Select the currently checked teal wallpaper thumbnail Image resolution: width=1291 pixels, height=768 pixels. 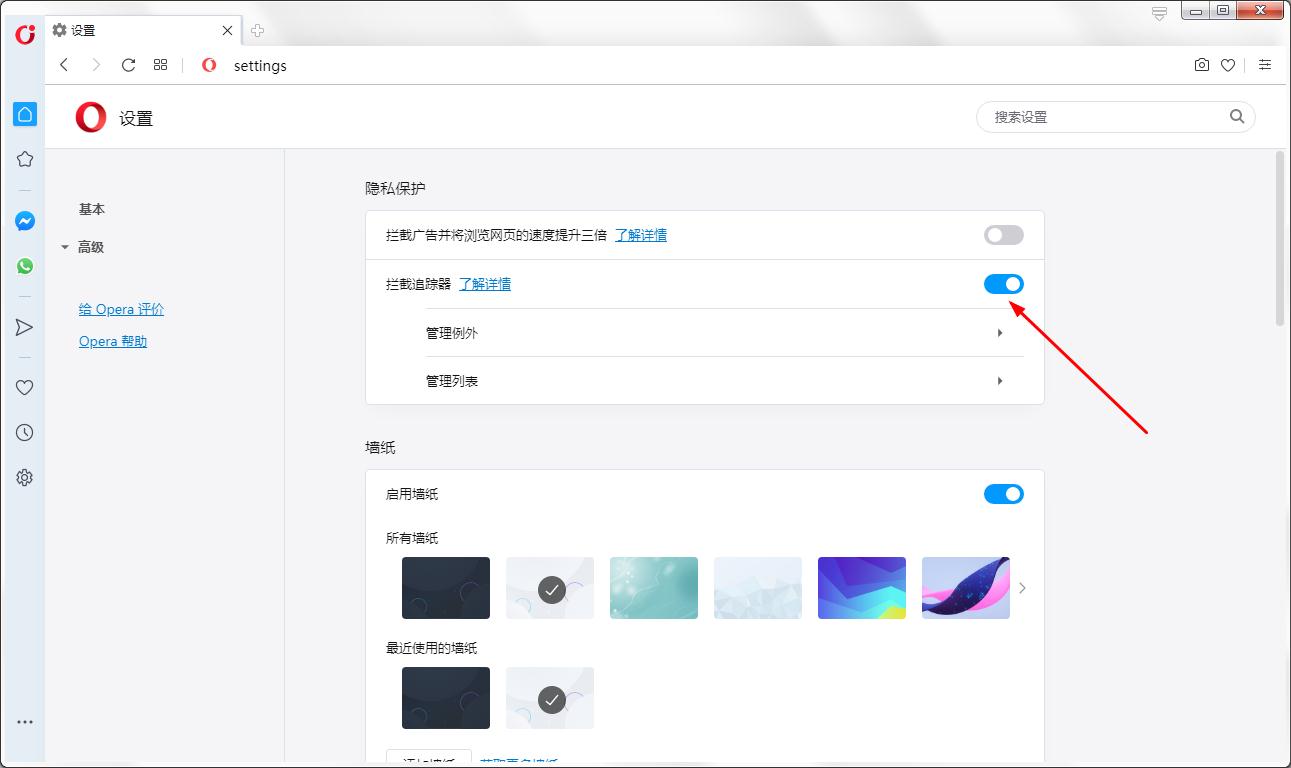point(550,590)
